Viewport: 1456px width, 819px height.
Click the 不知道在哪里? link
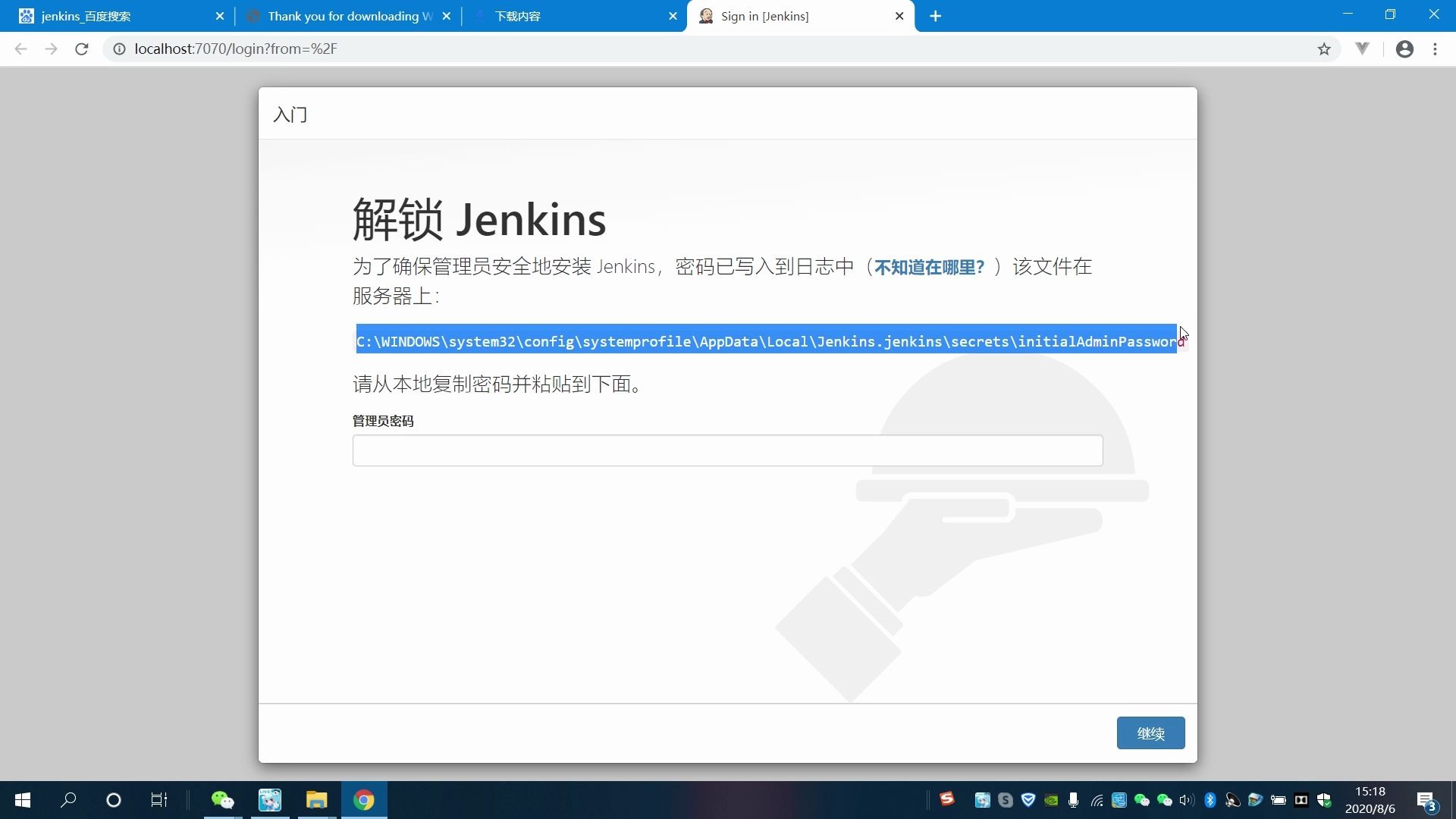pyautogui.click(x=929, y=266)
